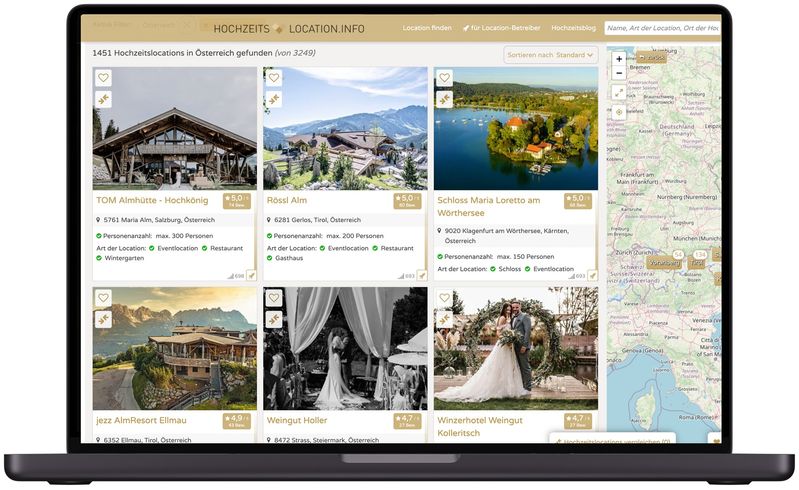Zoom in on the map

click(x=619, y=59)
